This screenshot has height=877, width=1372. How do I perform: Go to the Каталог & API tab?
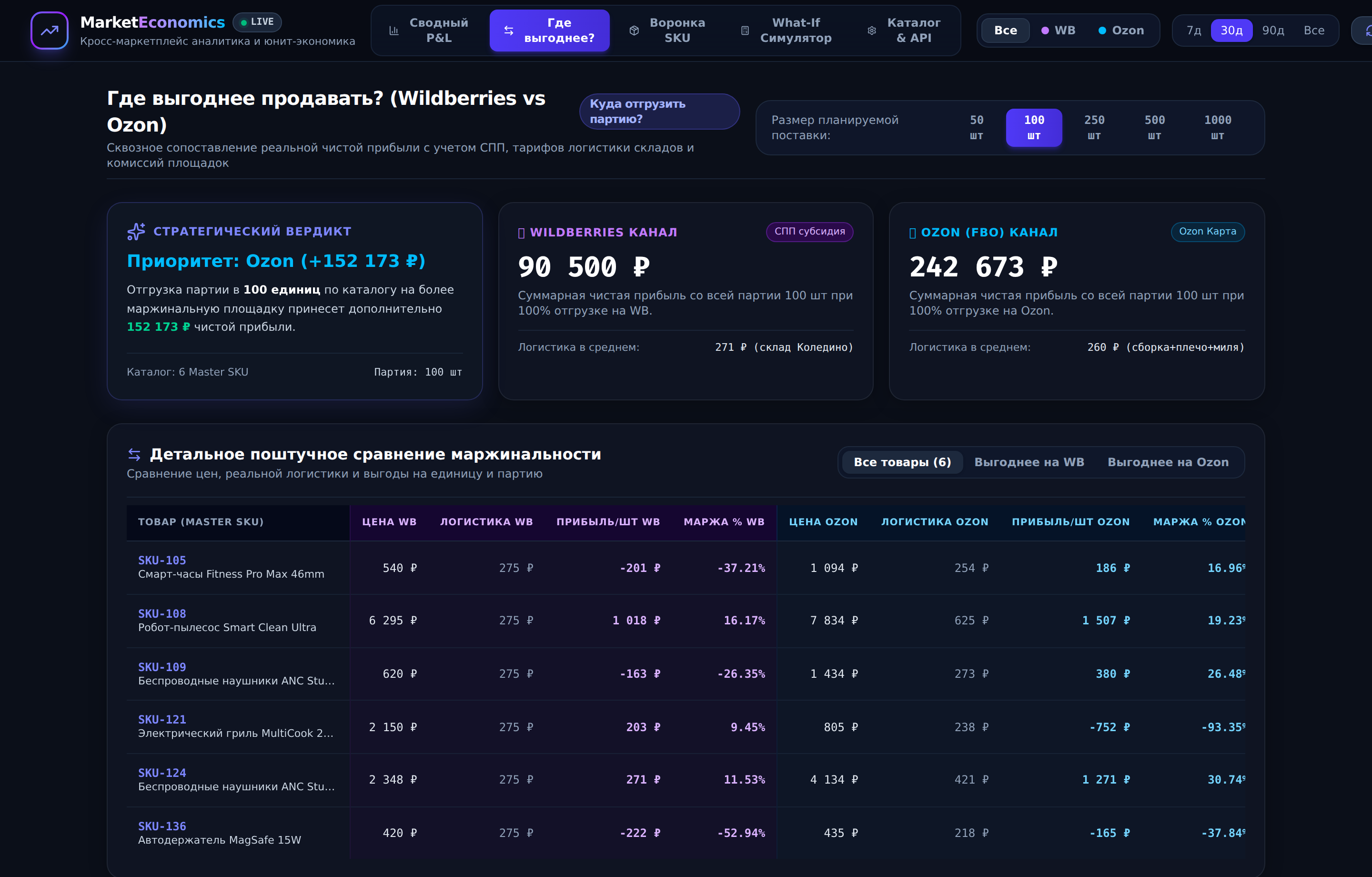tap(905, 30)
